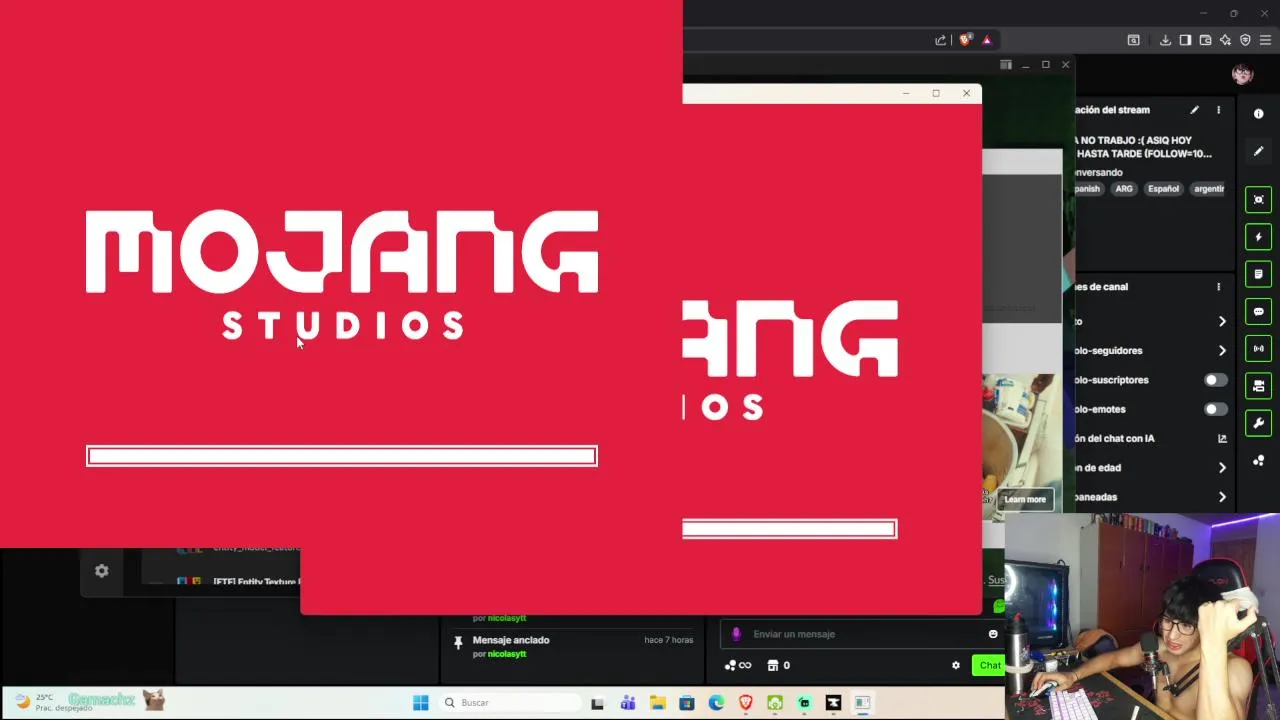Image resolution: width=1280 pixels, height=720 pixels.
Task: Click the pencil icon in right sidebar
Action: [1258, 151]
